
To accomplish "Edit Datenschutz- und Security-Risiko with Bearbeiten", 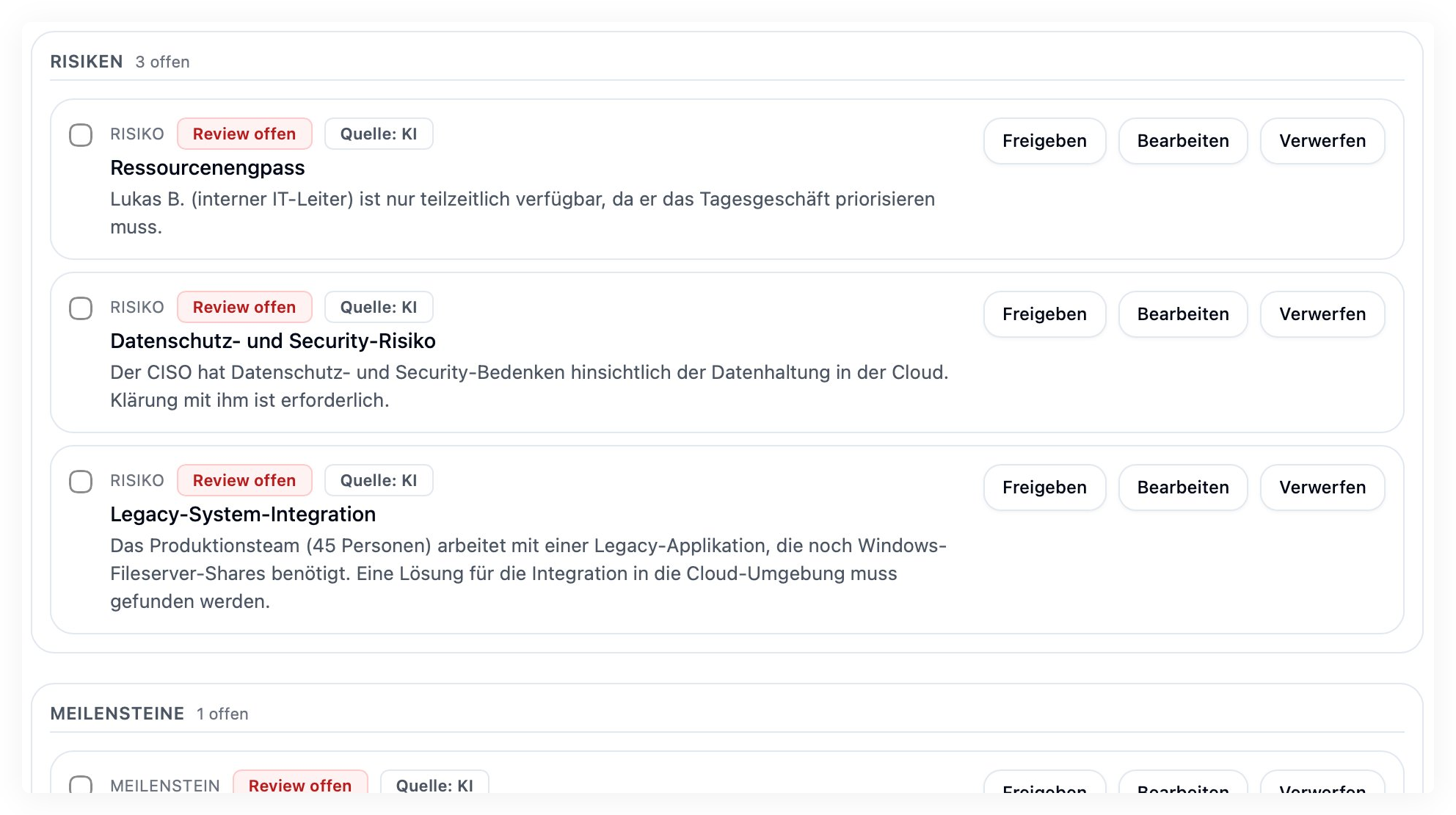I will [1183, 314].
